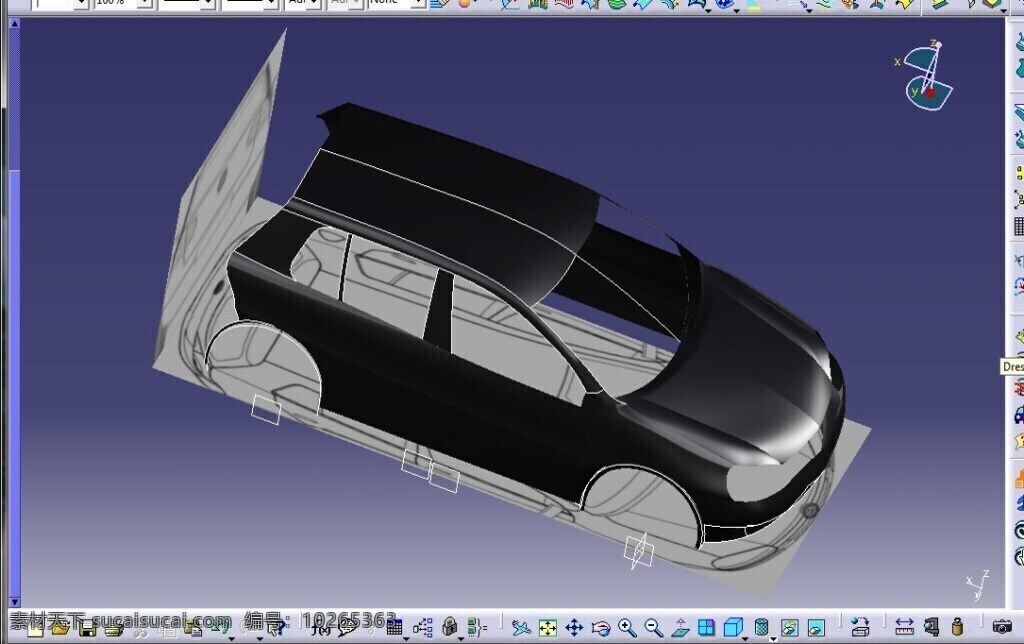Expand the arrow beside the padlock icon

coord(460,638)
